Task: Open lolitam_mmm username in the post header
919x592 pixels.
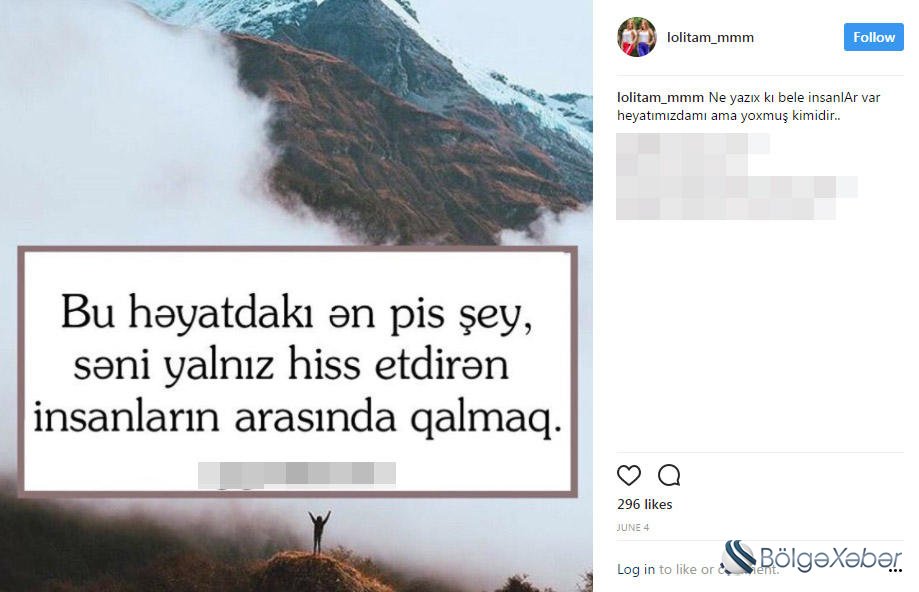Action: point(710,38)
